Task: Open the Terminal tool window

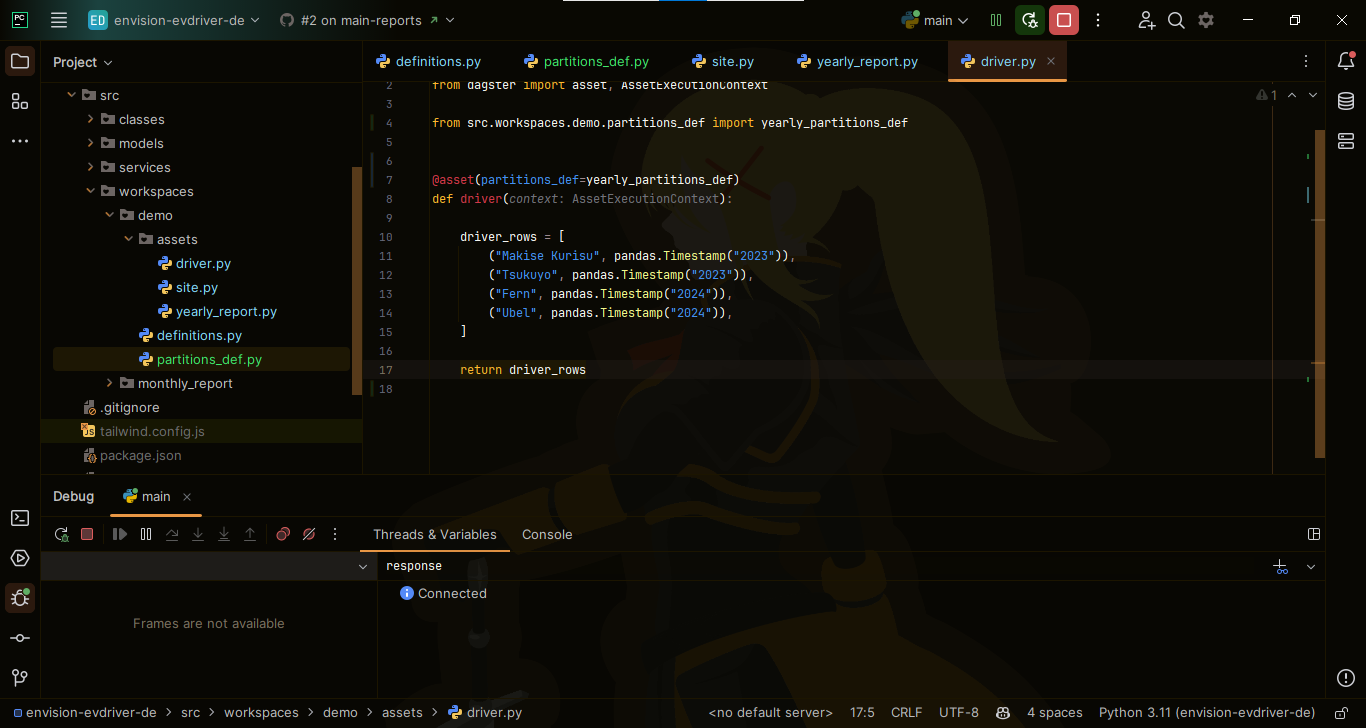Action: (x=20, y=518)
